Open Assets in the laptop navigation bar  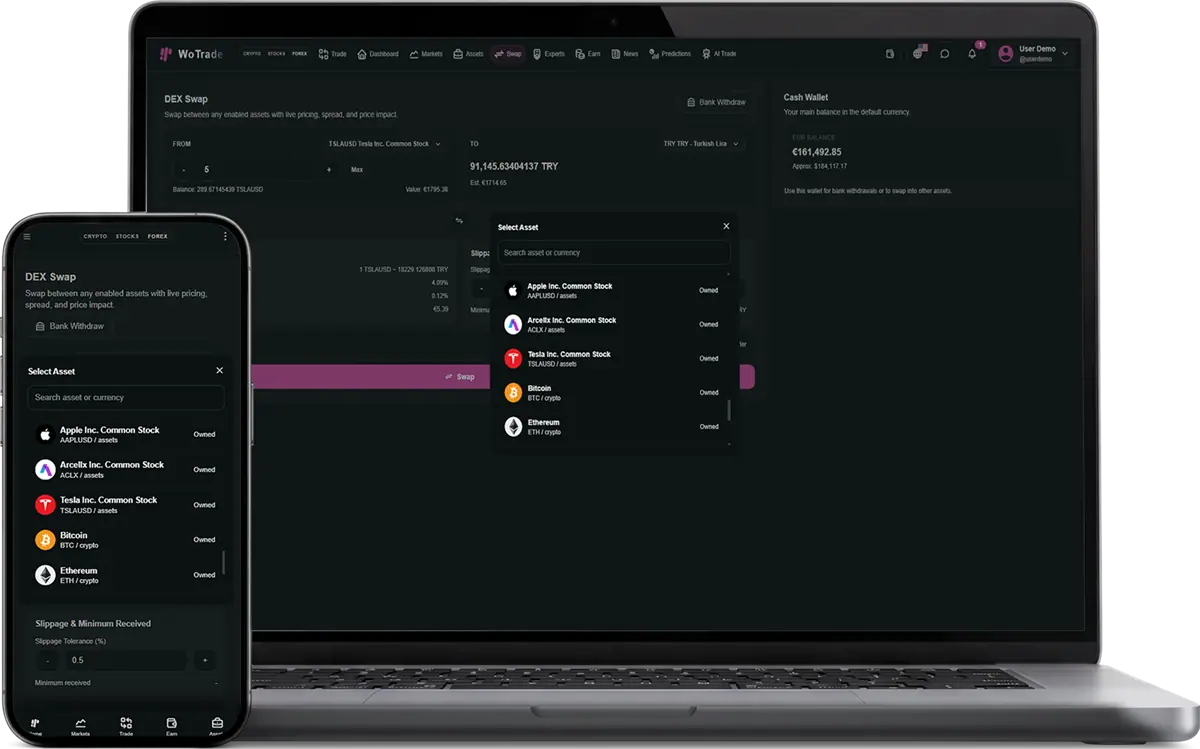[468, 54]
